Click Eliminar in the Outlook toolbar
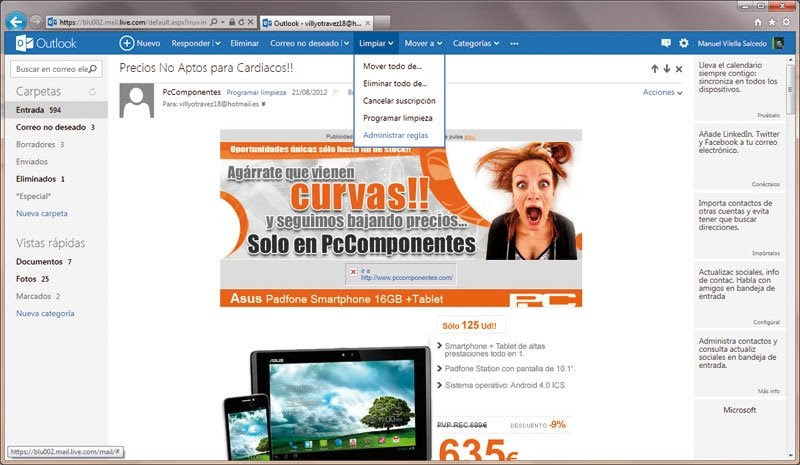The width and height of the screenshot is (800, 465). (x=244, y=43)
